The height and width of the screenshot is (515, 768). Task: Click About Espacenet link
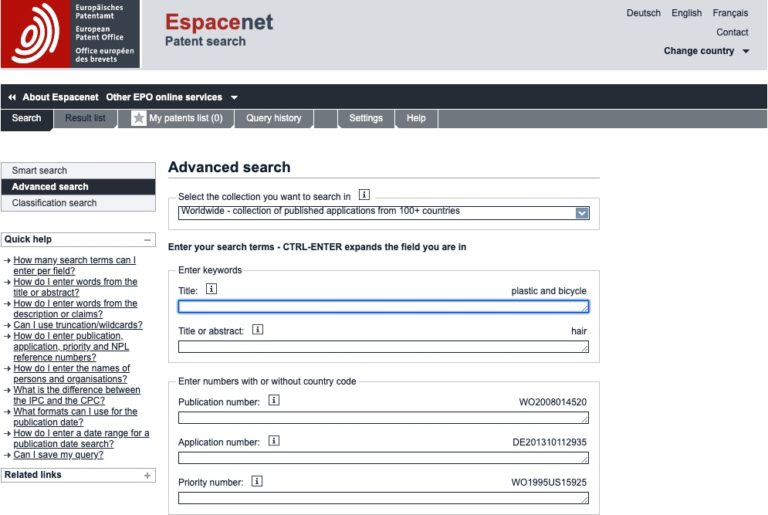click(x=60, y=97)
